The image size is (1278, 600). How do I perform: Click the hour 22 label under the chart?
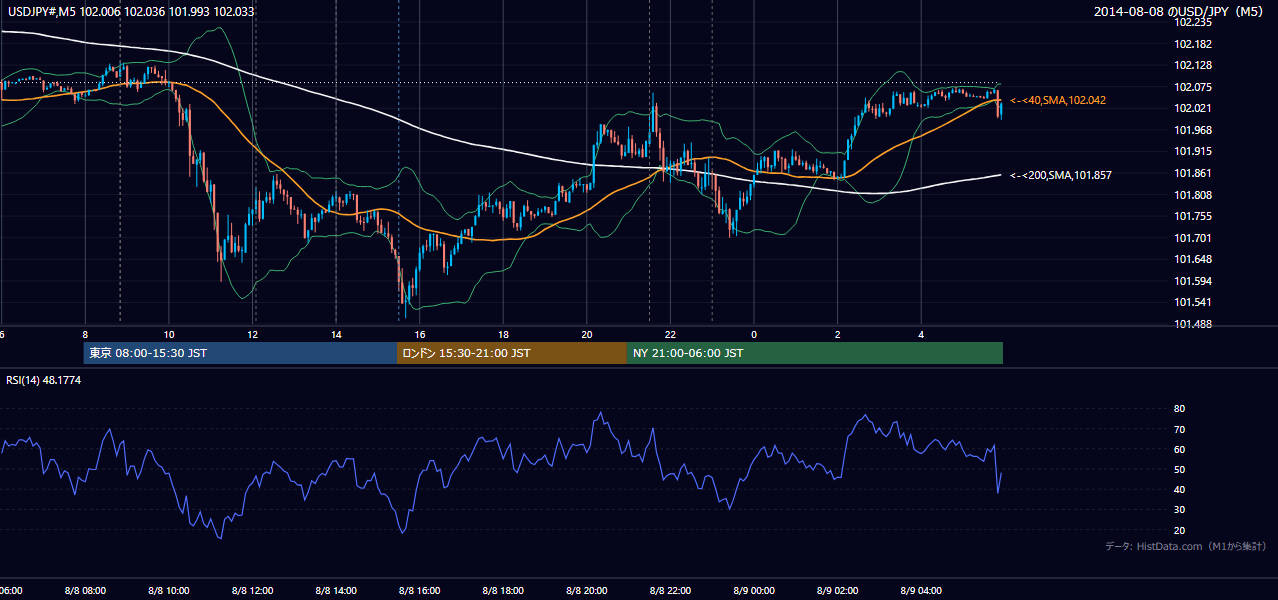[670, 335]
